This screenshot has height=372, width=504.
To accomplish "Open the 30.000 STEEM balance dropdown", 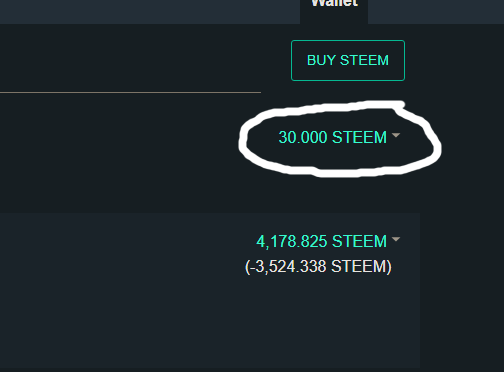I will 339,137.
